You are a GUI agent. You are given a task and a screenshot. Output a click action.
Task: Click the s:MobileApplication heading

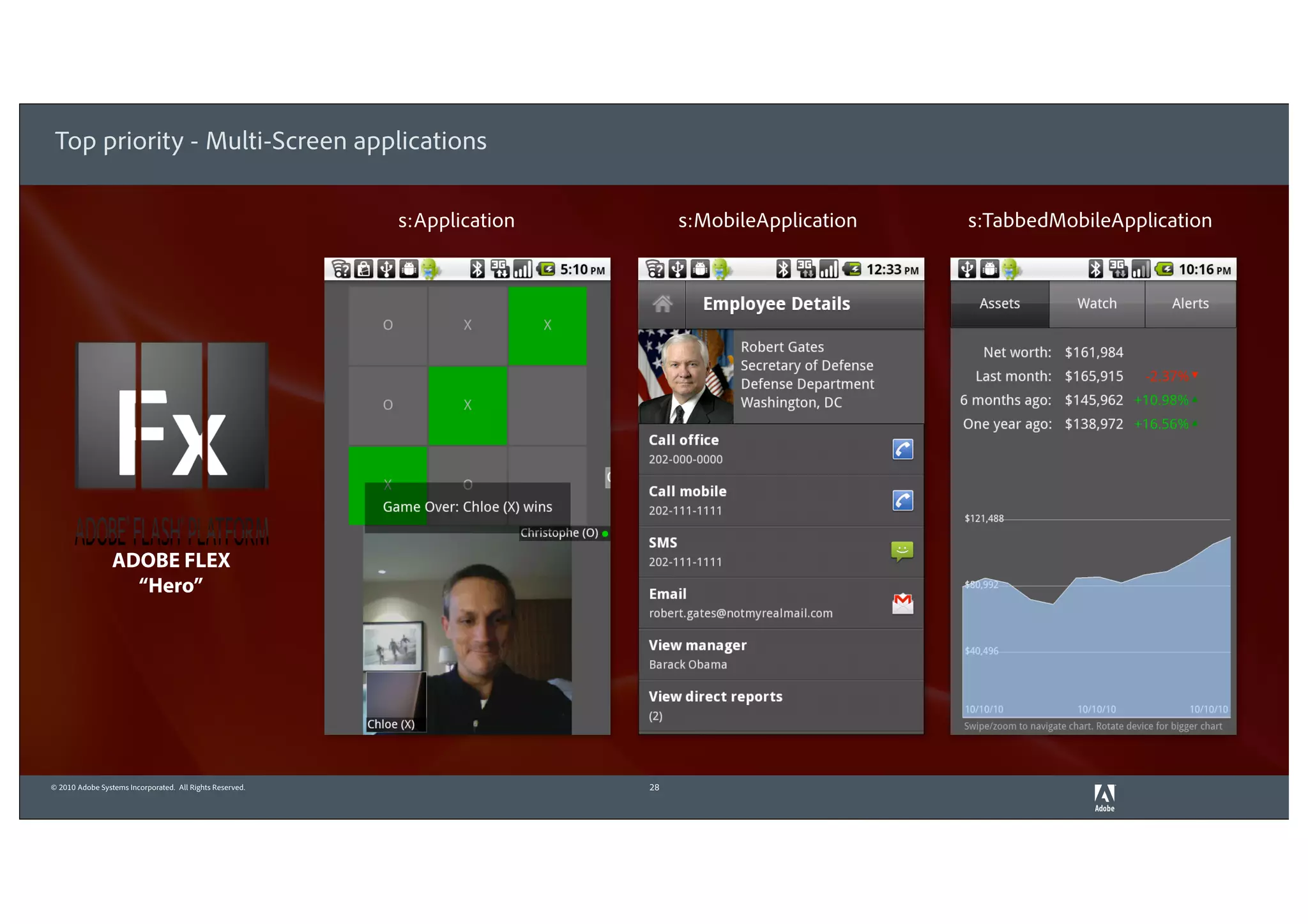(767, 220)
